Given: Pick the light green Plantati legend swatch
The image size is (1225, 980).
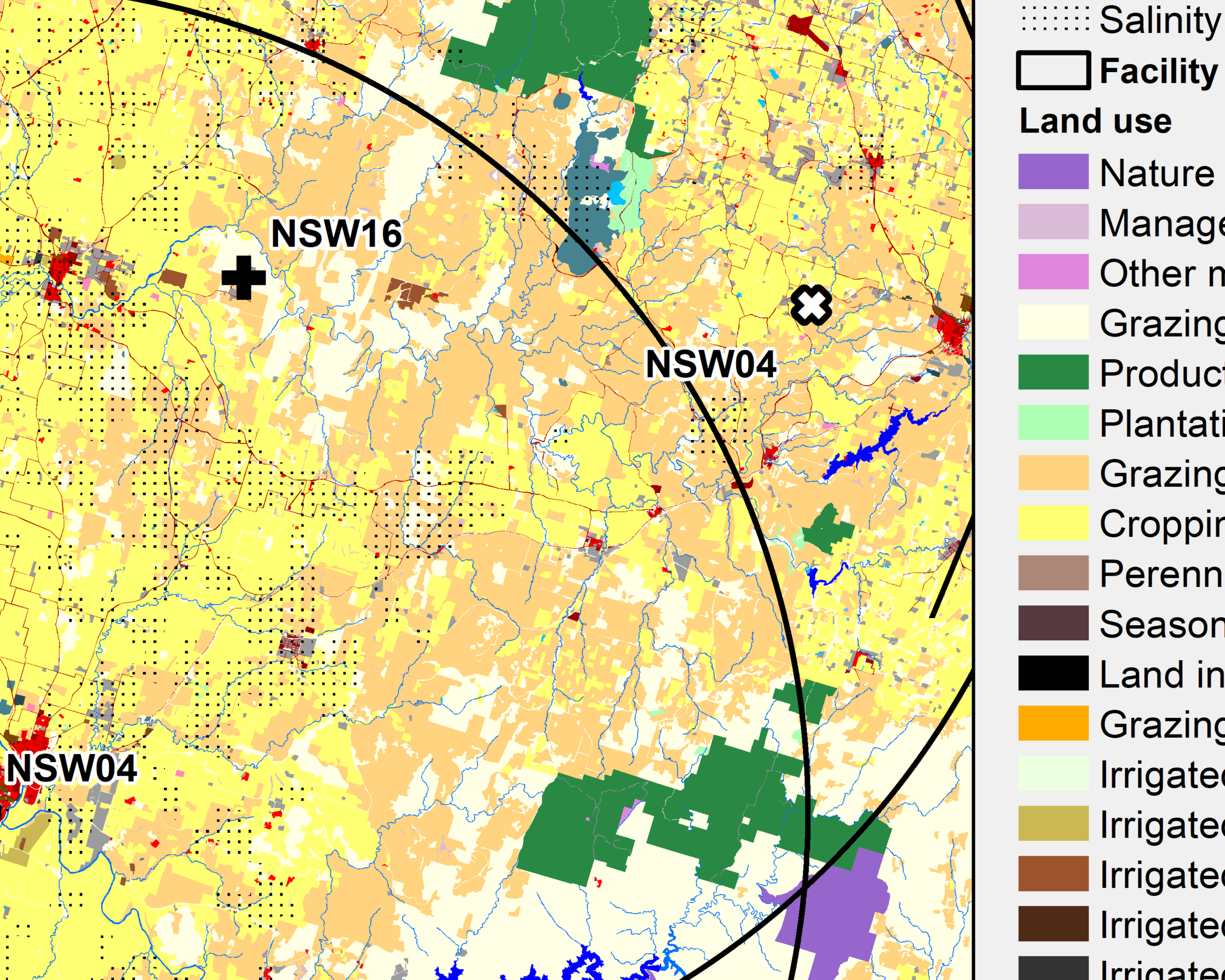Looking at the screenshot, I should 1053,422.
